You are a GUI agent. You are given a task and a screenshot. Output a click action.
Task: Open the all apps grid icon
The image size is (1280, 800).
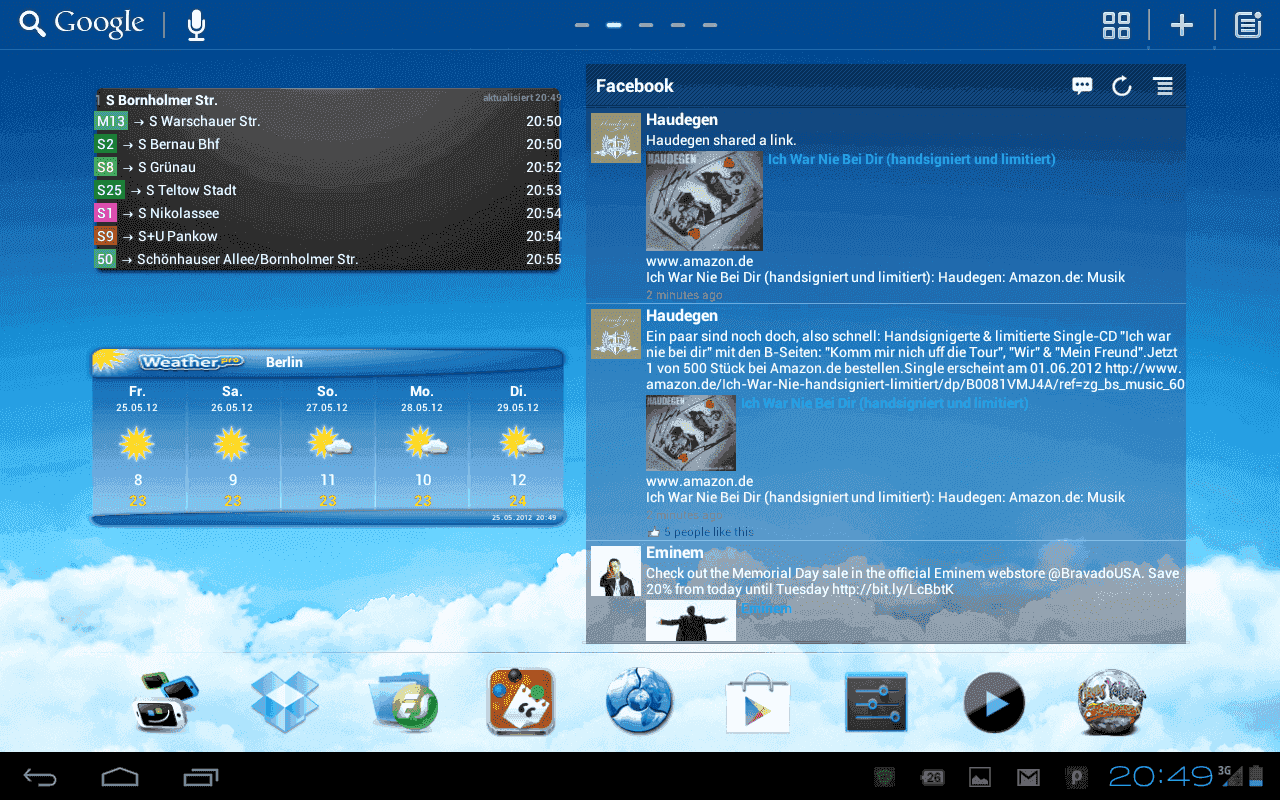[x=1116, y=25]
